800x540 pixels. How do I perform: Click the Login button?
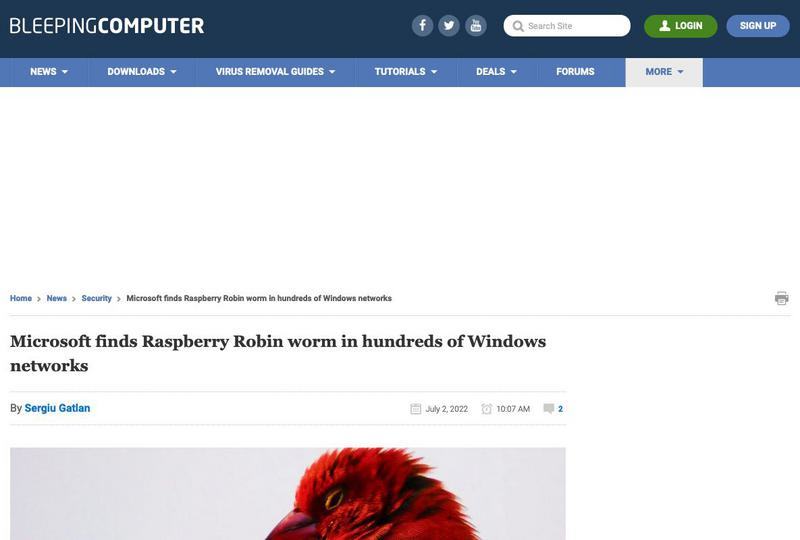(681, 26)
